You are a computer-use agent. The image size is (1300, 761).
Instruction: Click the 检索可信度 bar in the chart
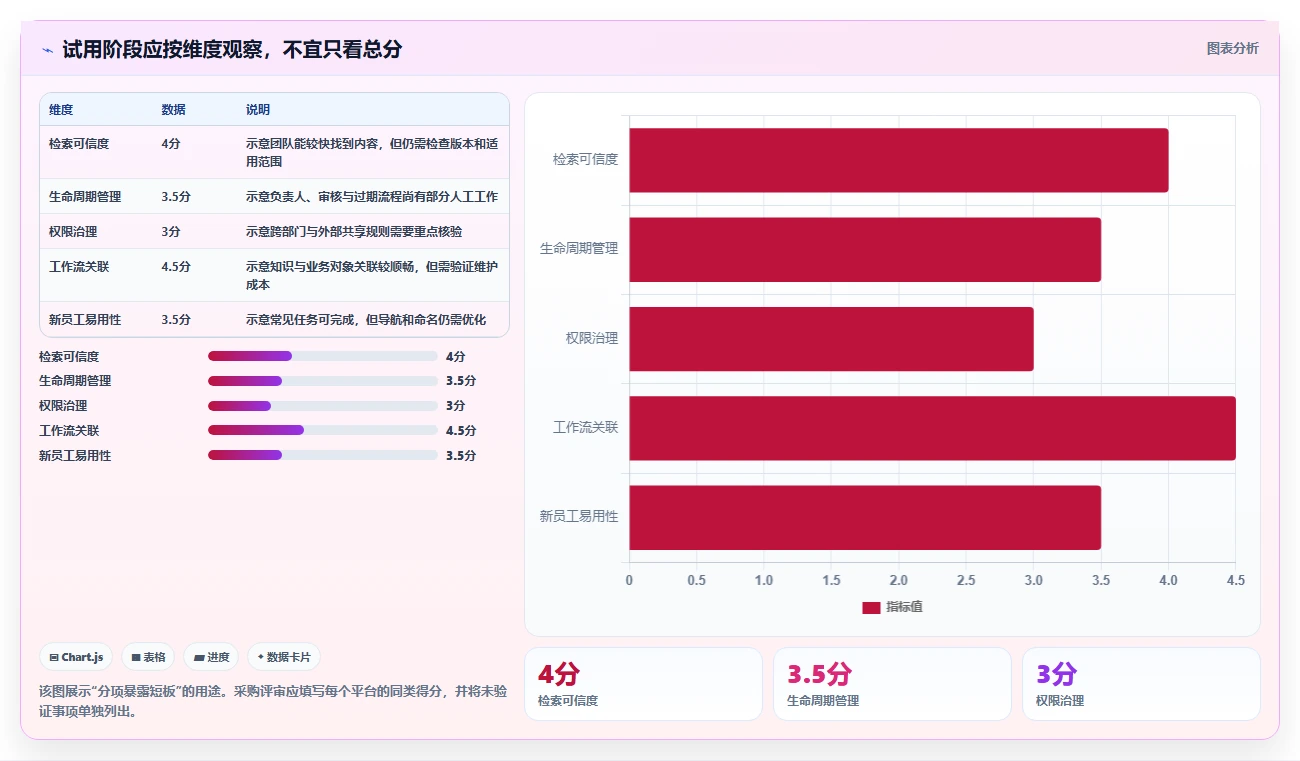[898, 160]
